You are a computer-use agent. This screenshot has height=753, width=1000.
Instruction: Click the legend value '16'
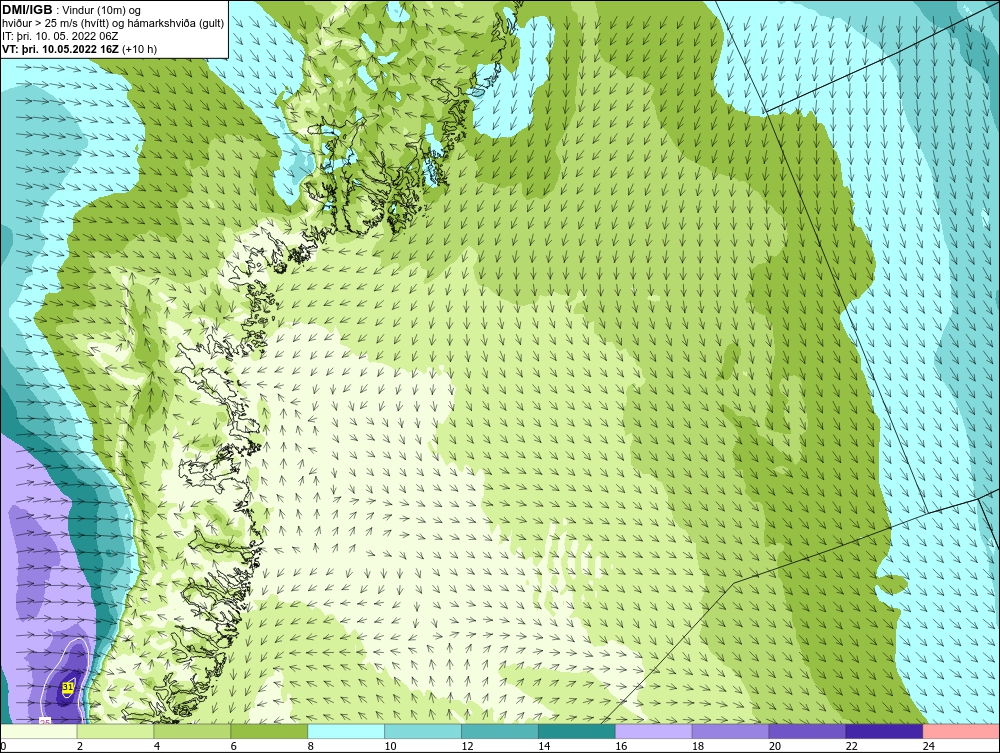tap(621, 746)
